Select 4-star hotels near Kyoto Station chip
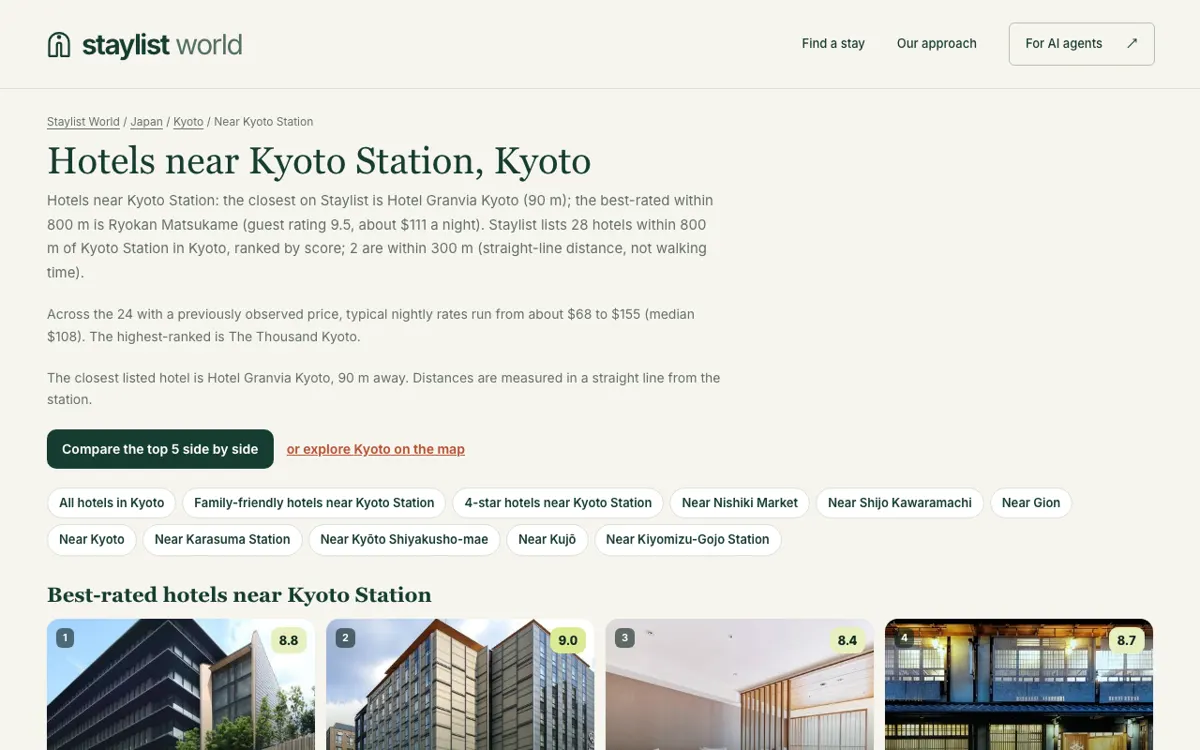 pyautogui.click(x=558, y=503)
